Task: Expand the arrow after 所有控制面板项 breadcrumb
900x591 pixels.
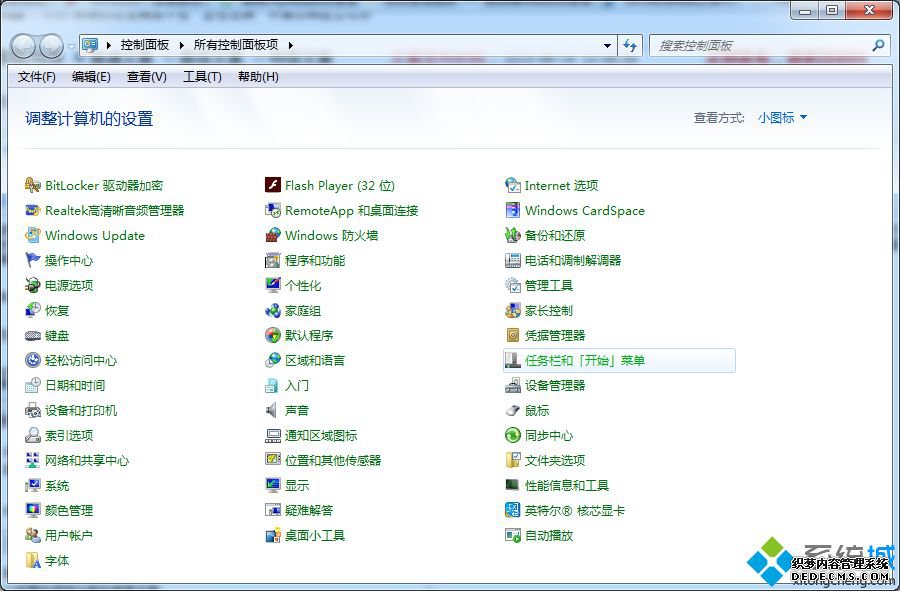Action: pyautogui.click(x=291, y=45)
